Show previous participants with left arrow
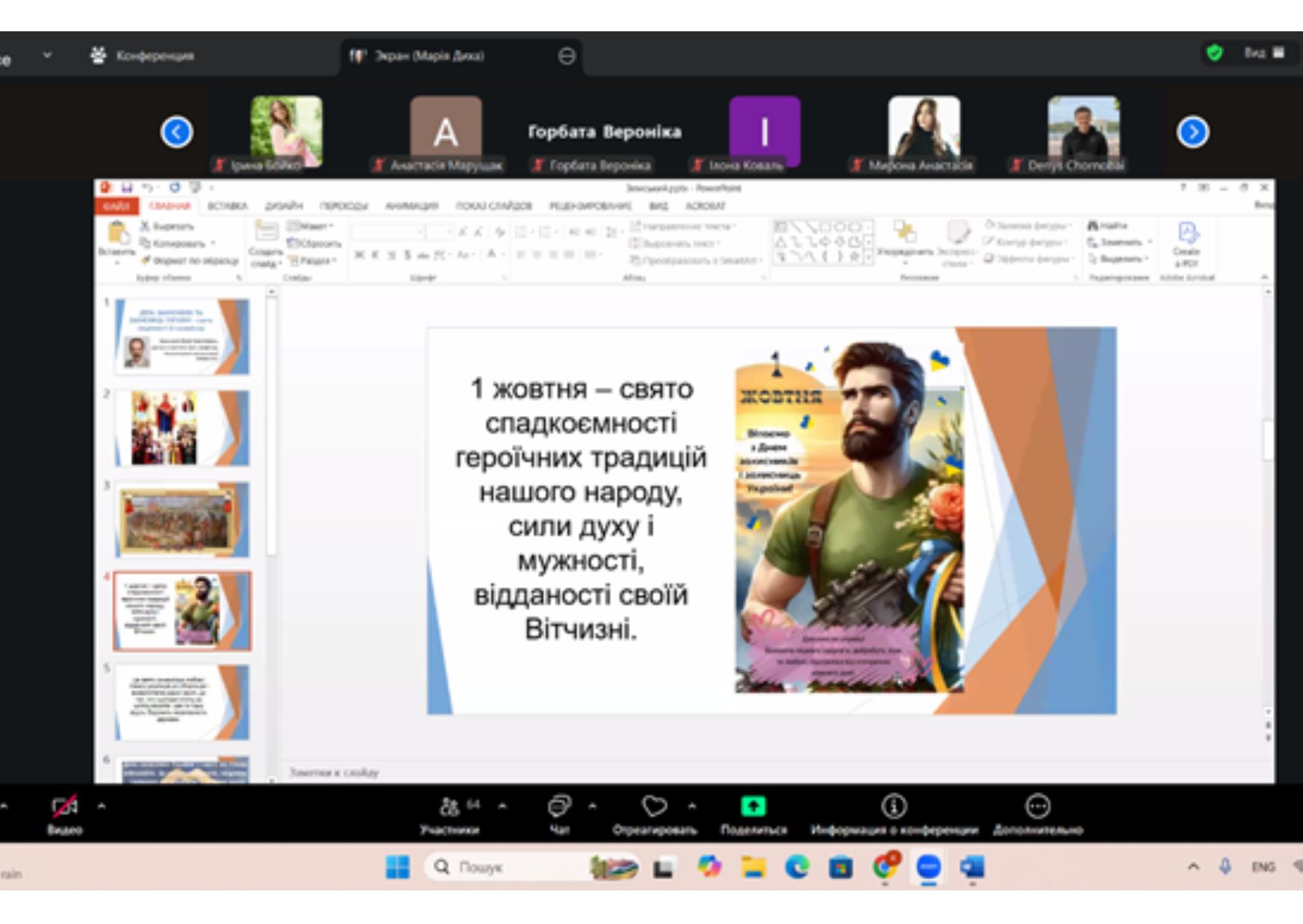Screen dimensions: 1303x924 177,133
